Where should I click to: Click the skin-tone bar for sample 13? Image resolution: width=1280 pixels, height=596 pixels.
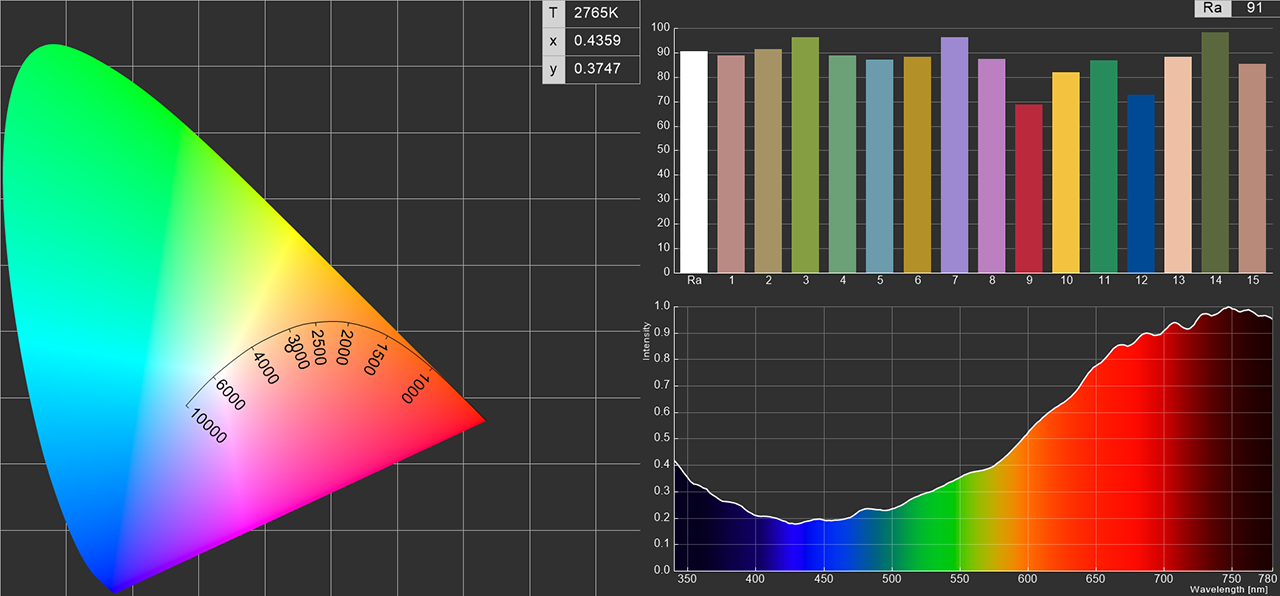(1178, 164)
